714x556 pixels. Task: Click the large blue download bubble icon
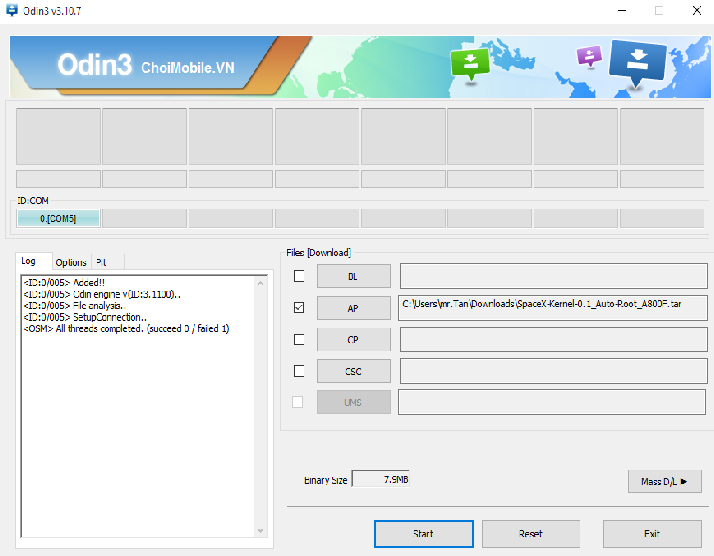(638, 63)
